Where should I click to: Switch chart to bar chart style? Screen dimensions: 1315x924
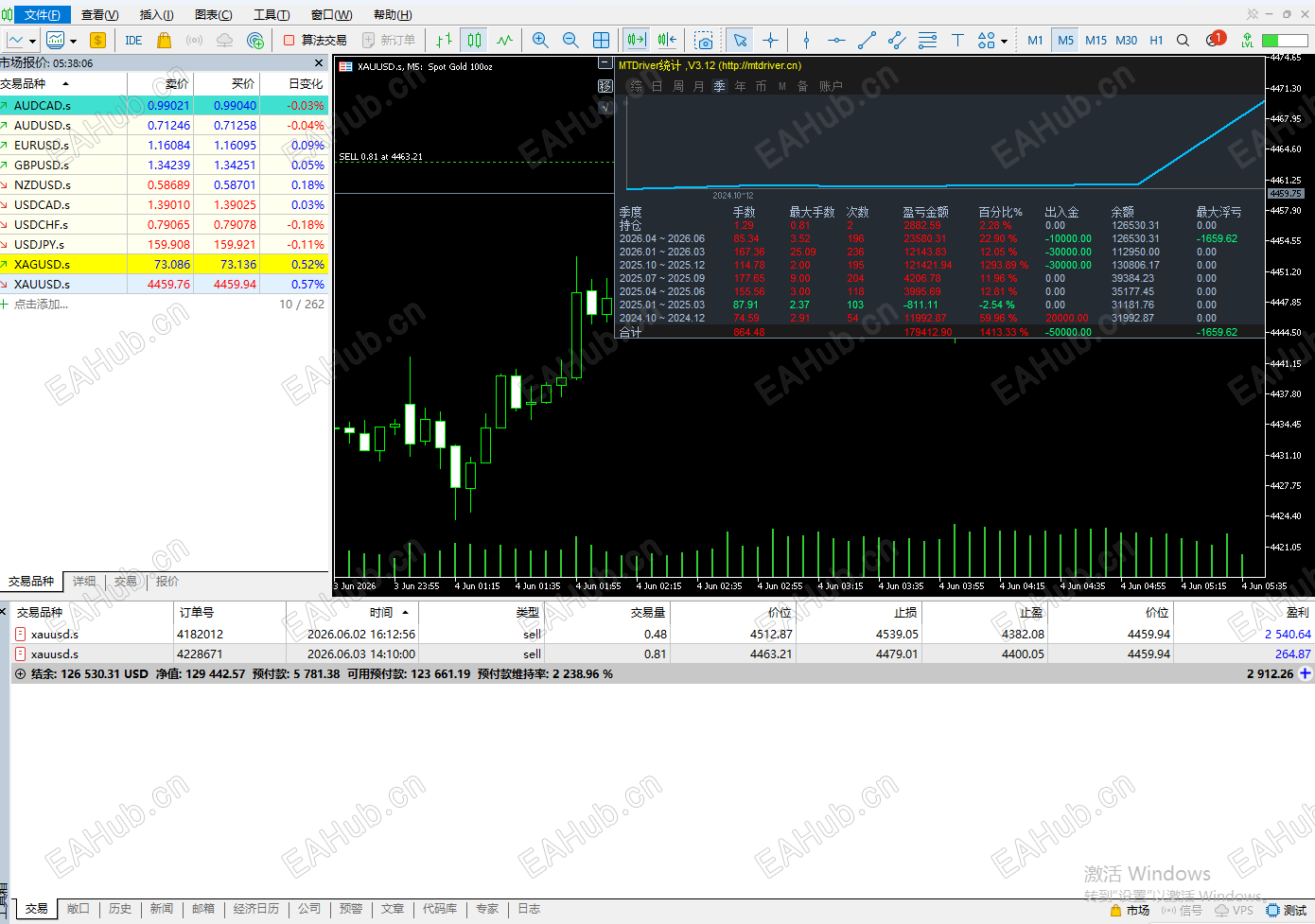tap(444, 40)
